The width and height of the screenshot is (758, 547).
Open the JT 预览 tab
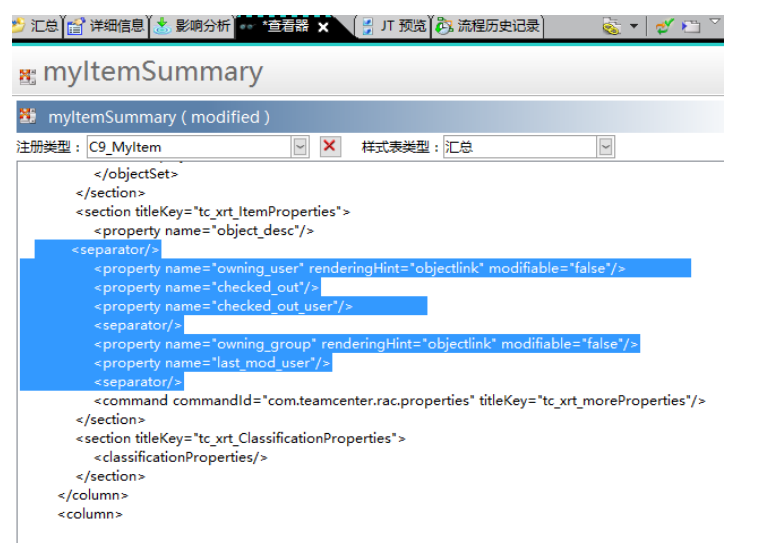click(394, 27)
